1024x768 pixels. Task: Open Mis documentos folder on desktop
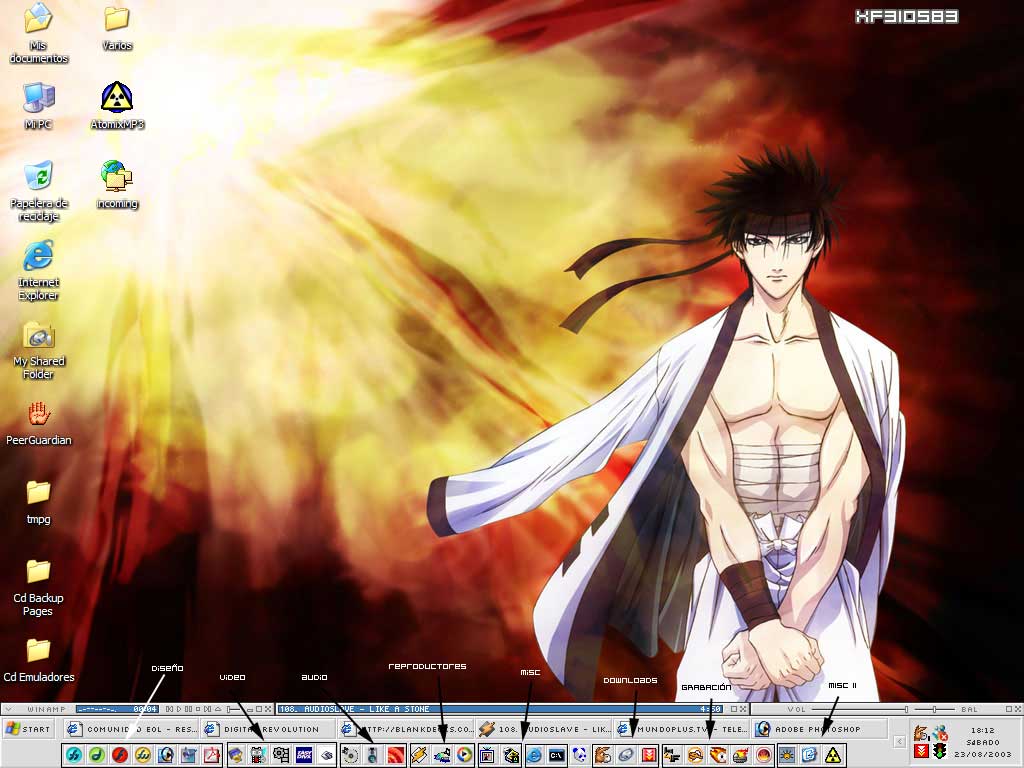click(39, 33)
